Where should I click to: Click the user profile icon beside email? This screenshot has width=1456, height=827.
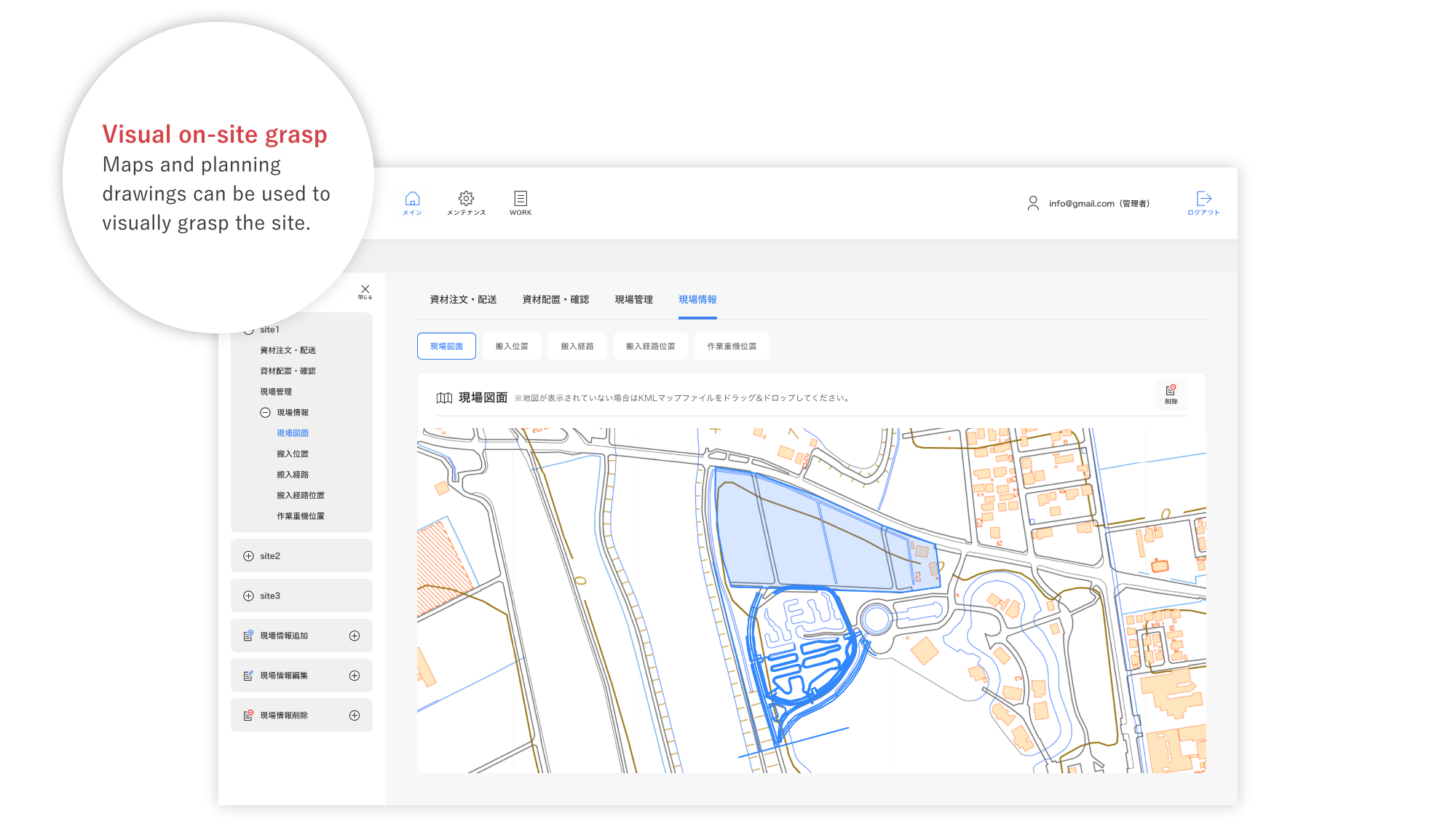1032,203
